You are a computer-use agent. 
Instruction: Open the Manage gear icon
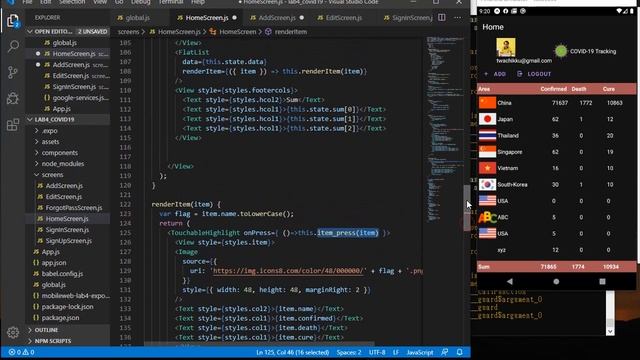click(13, 333)
